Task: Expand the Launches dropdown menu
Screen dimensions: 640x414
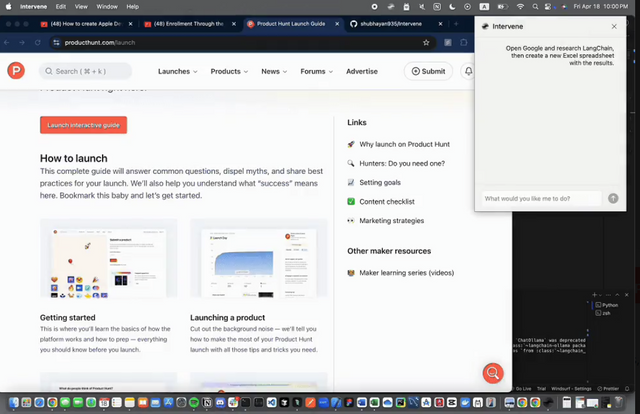Action: (178, 71)
